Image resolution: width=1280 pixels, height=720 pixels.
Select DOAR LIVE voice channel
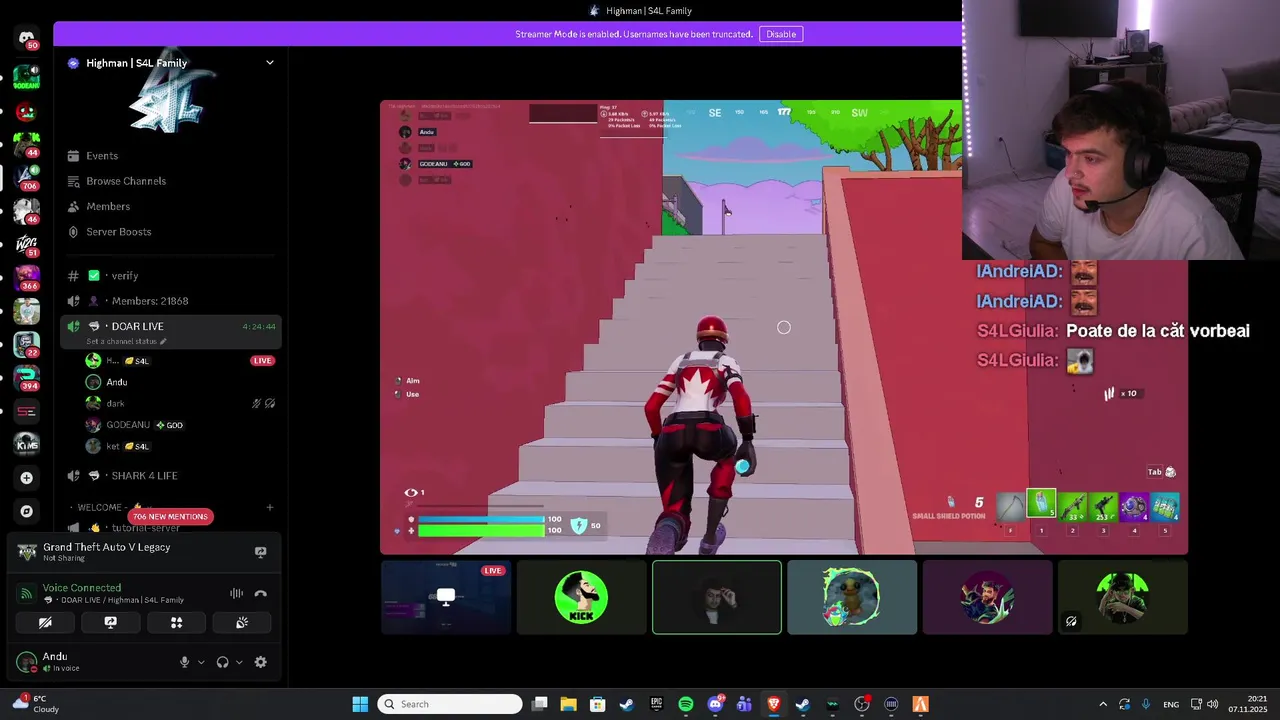[x=170, y=327]
